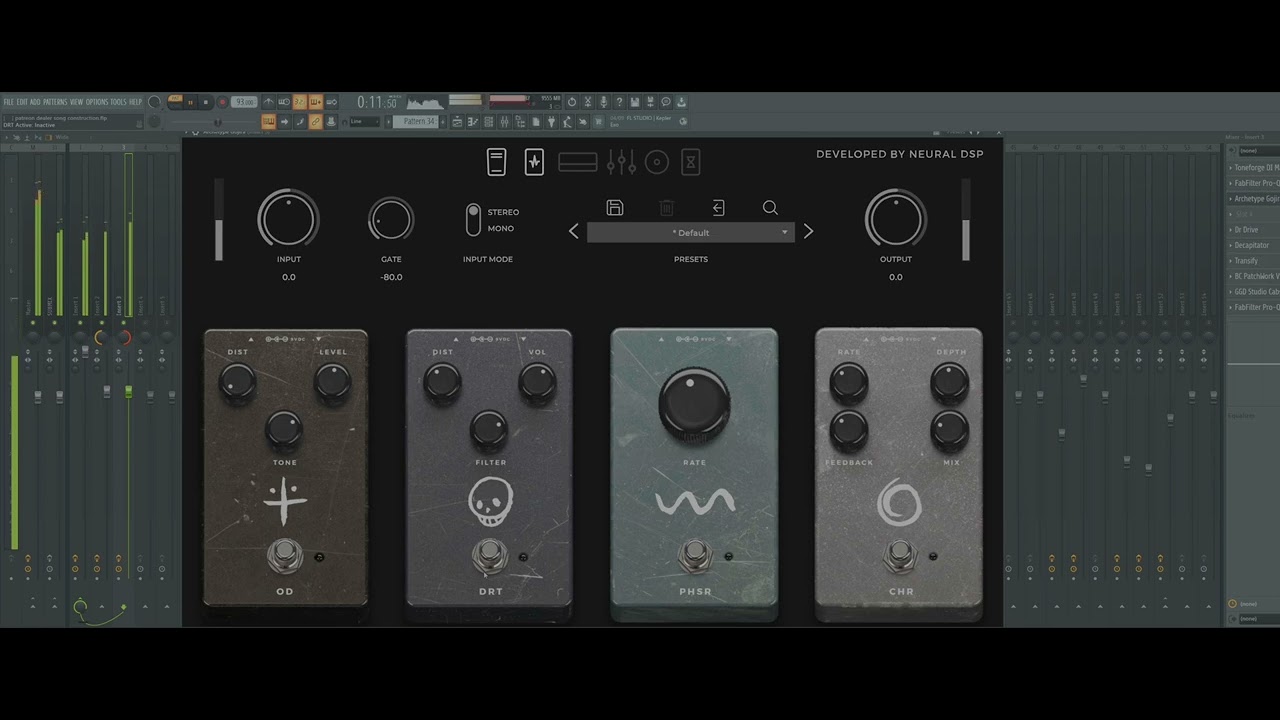Expand the BC PatchWork slot arrow
The width and height of the screenshot is (1280, 720).
[1230, 276]
